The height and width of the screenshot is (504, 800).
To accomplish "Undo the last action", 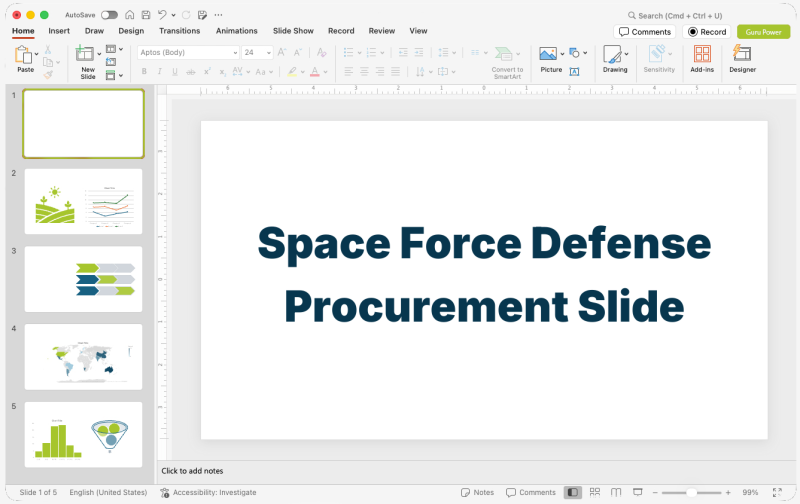I will (x=162, y=15).
